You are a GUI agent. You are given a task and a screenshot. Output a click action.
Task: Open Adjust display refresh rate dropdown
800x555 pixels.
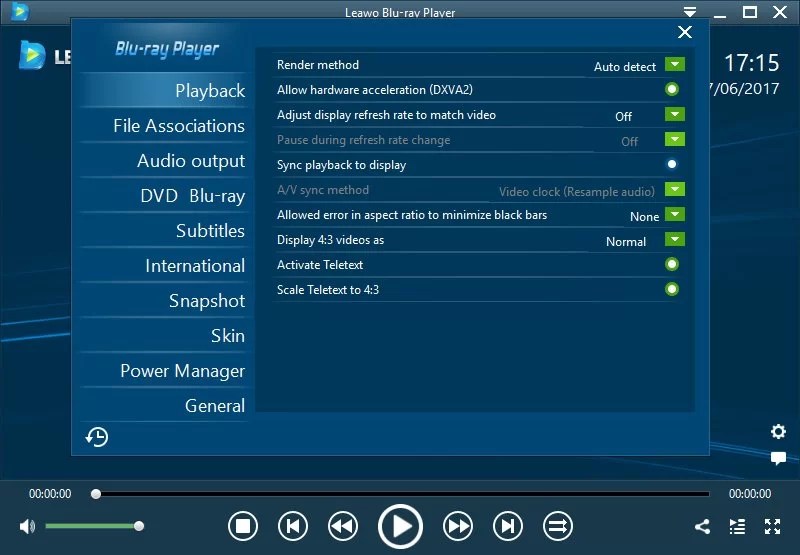coord(674,114)
